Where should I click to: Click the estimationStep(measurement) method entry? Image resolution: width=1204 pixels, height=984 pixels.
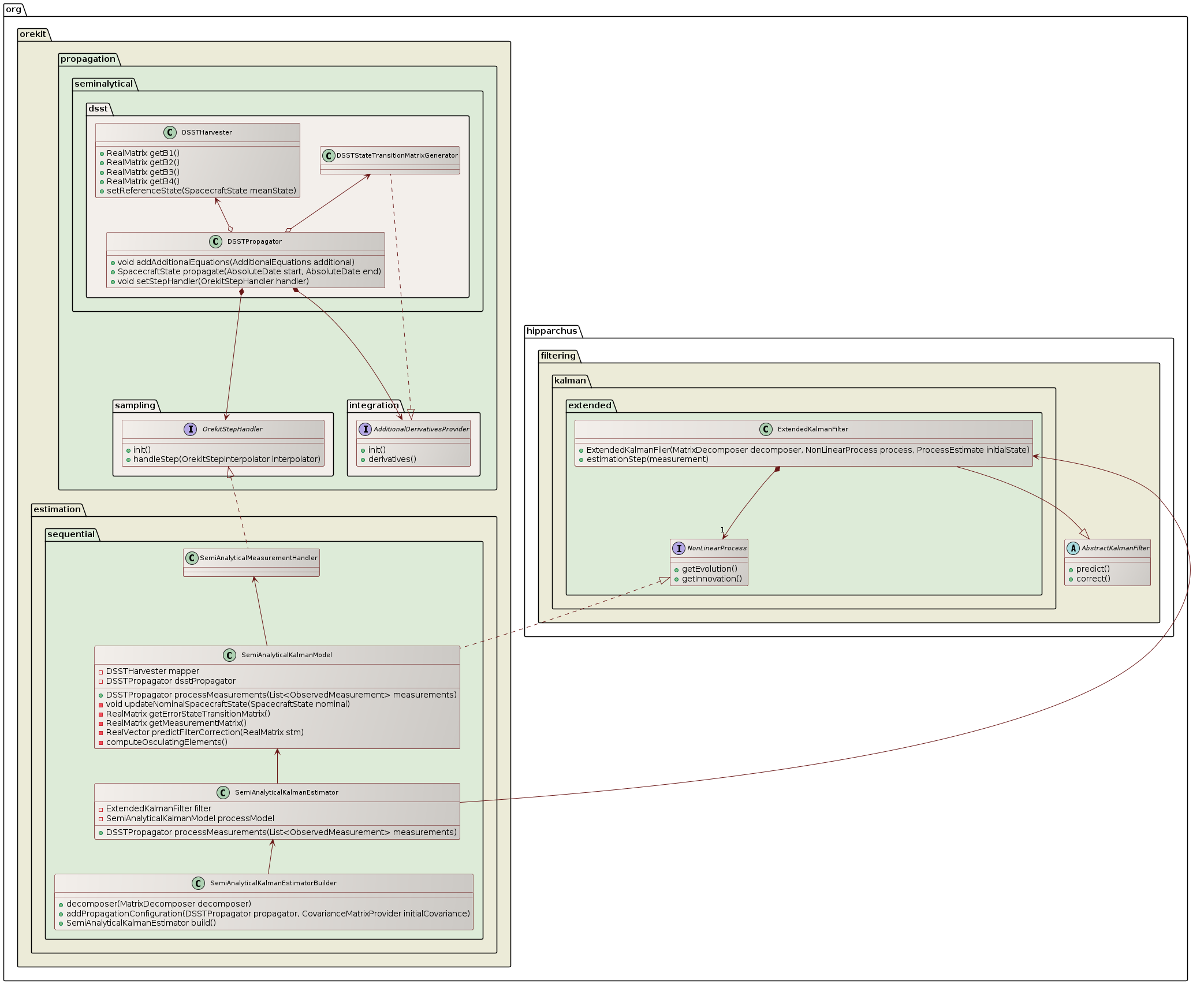pyautogui.click(x=647, y=459)
